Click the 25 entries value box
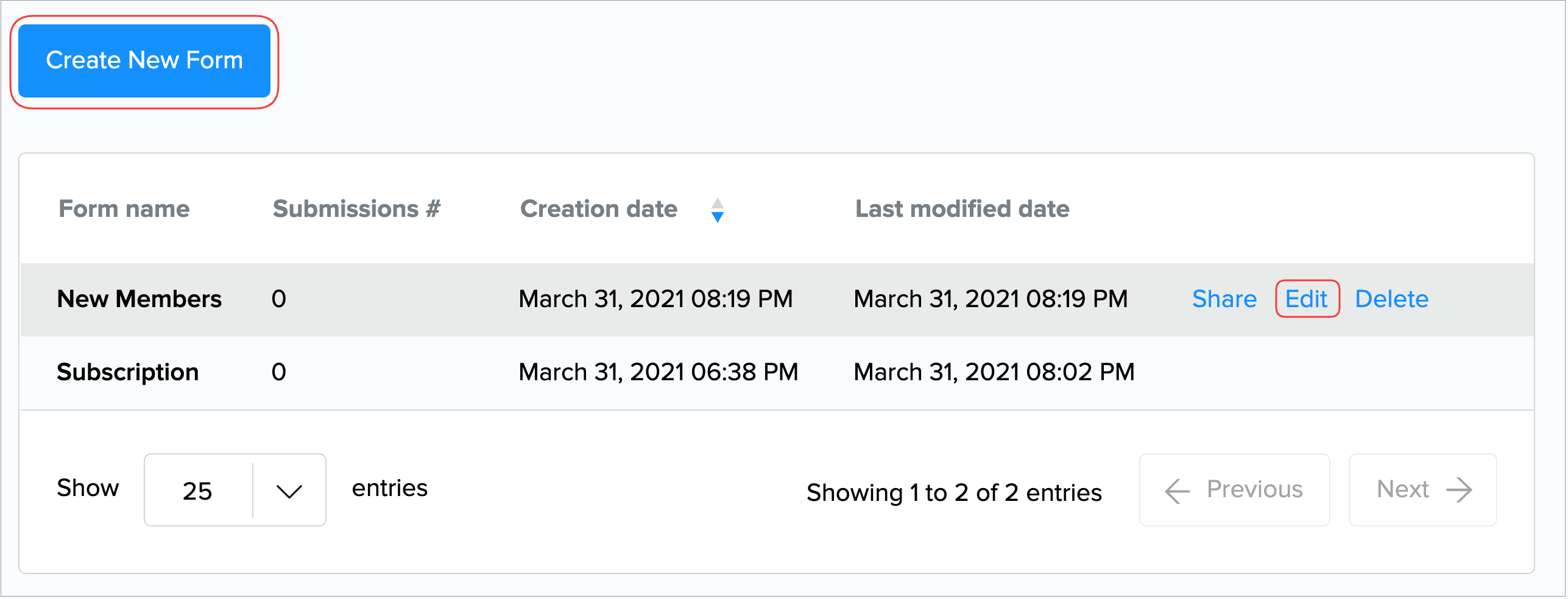The height and width of the screenshot is (599, 1568). [x=197, y=491]
